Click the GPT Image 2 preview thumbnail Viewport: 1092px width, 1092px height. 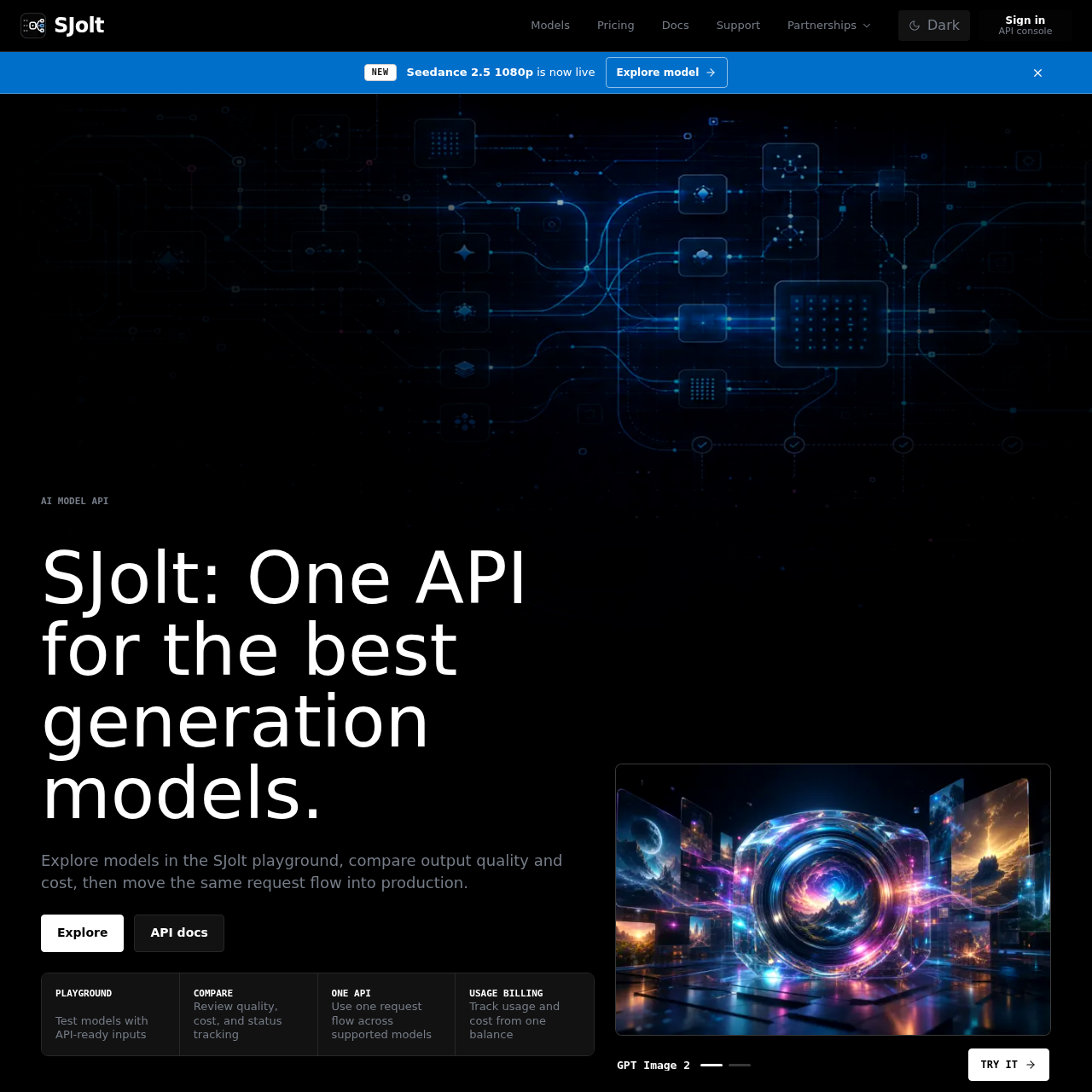(x=833, y=900)
